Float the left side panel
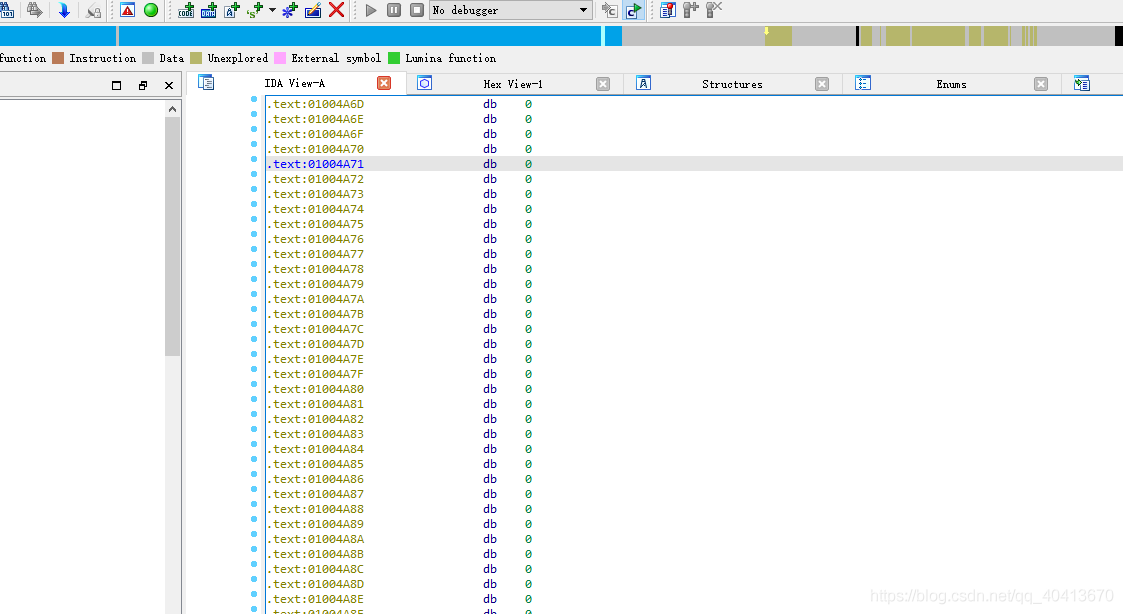This screenshot has height=614, width=1123. click(x=143, y=85)
